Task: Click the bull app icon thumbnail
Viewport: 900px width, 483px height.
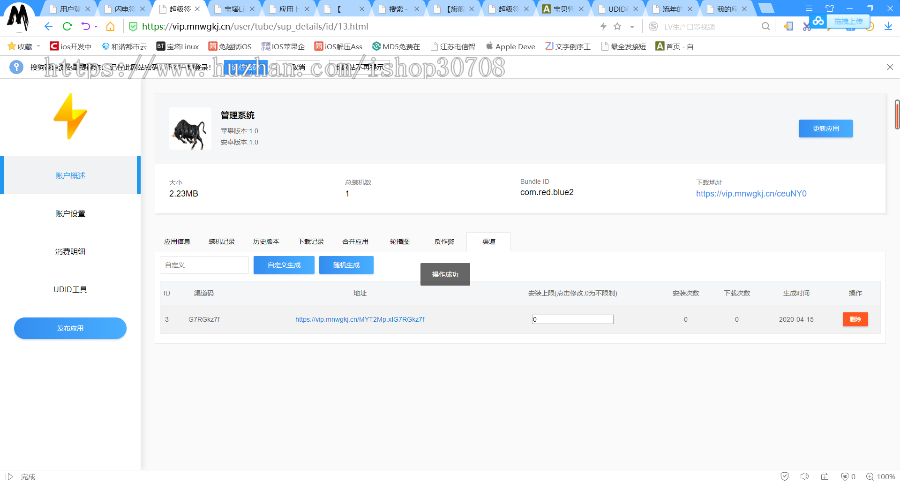Action: pos(190,129)
